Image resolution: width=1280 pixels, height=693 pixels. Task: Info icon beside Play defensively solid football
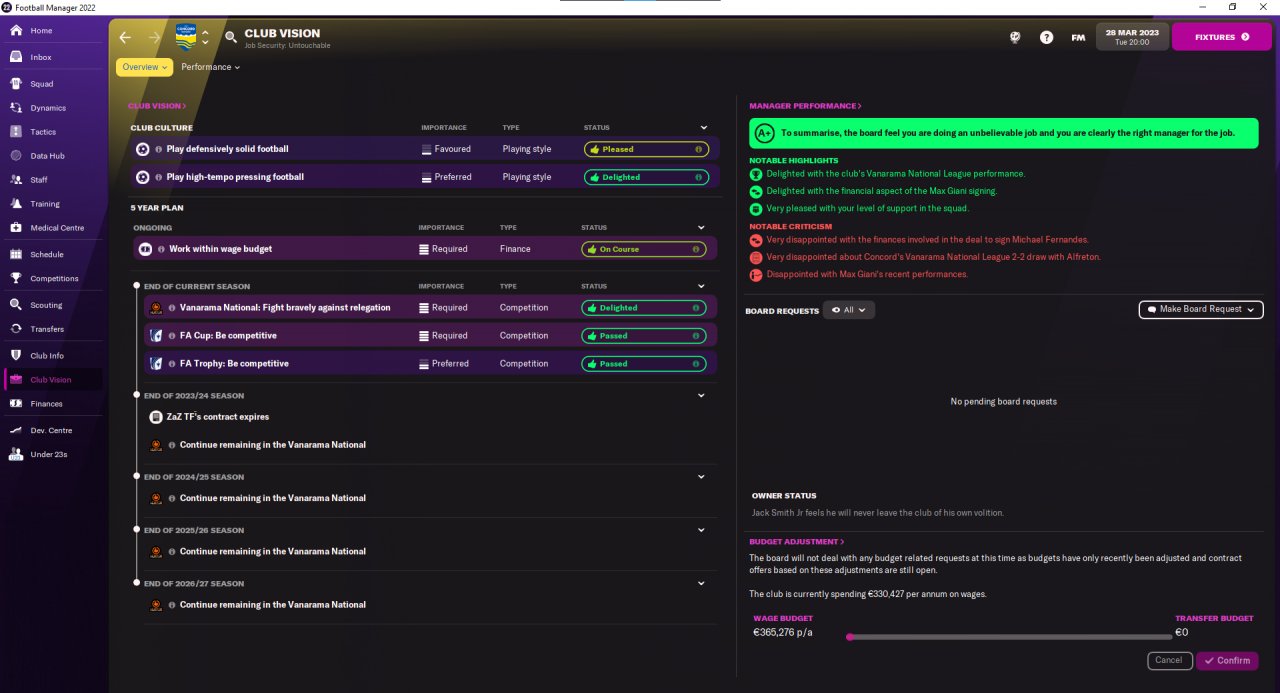click(159, 149)
